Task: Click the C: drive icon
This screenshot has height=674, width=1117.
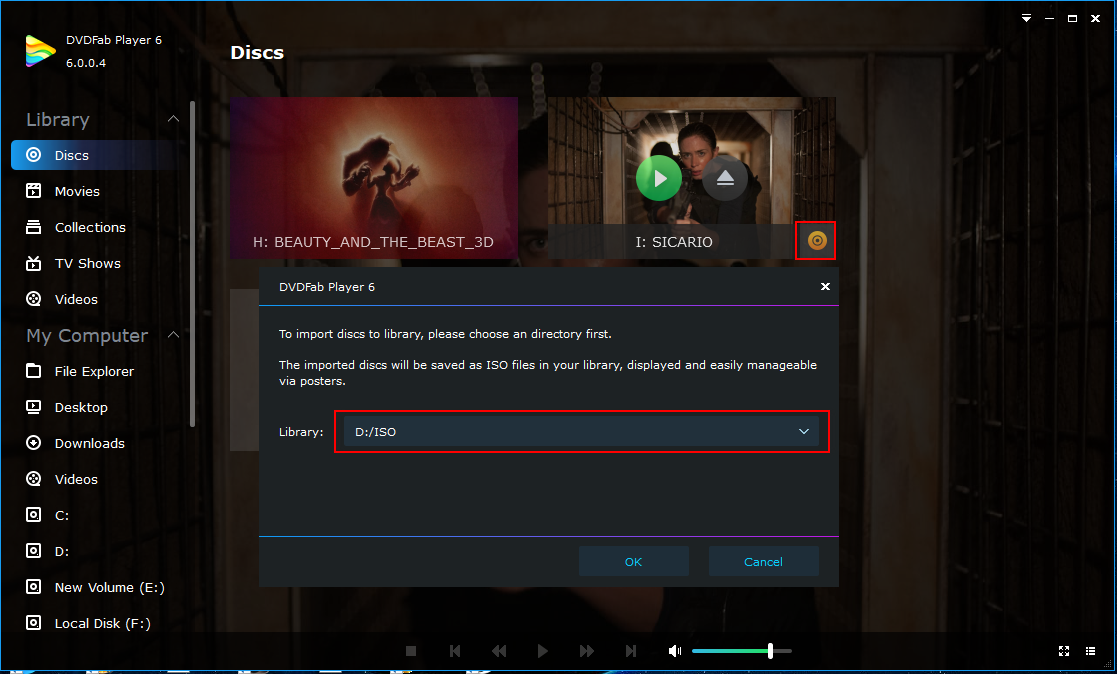Action: click(33, 514)
